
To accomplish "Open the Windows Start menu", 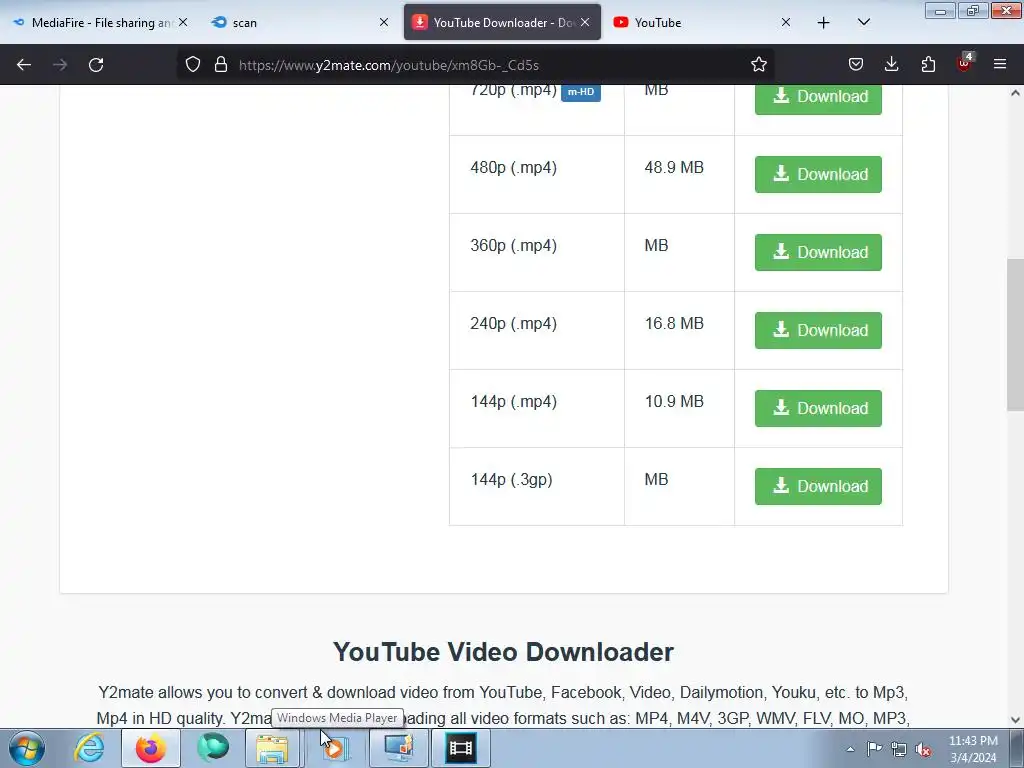I will point(27,748).
